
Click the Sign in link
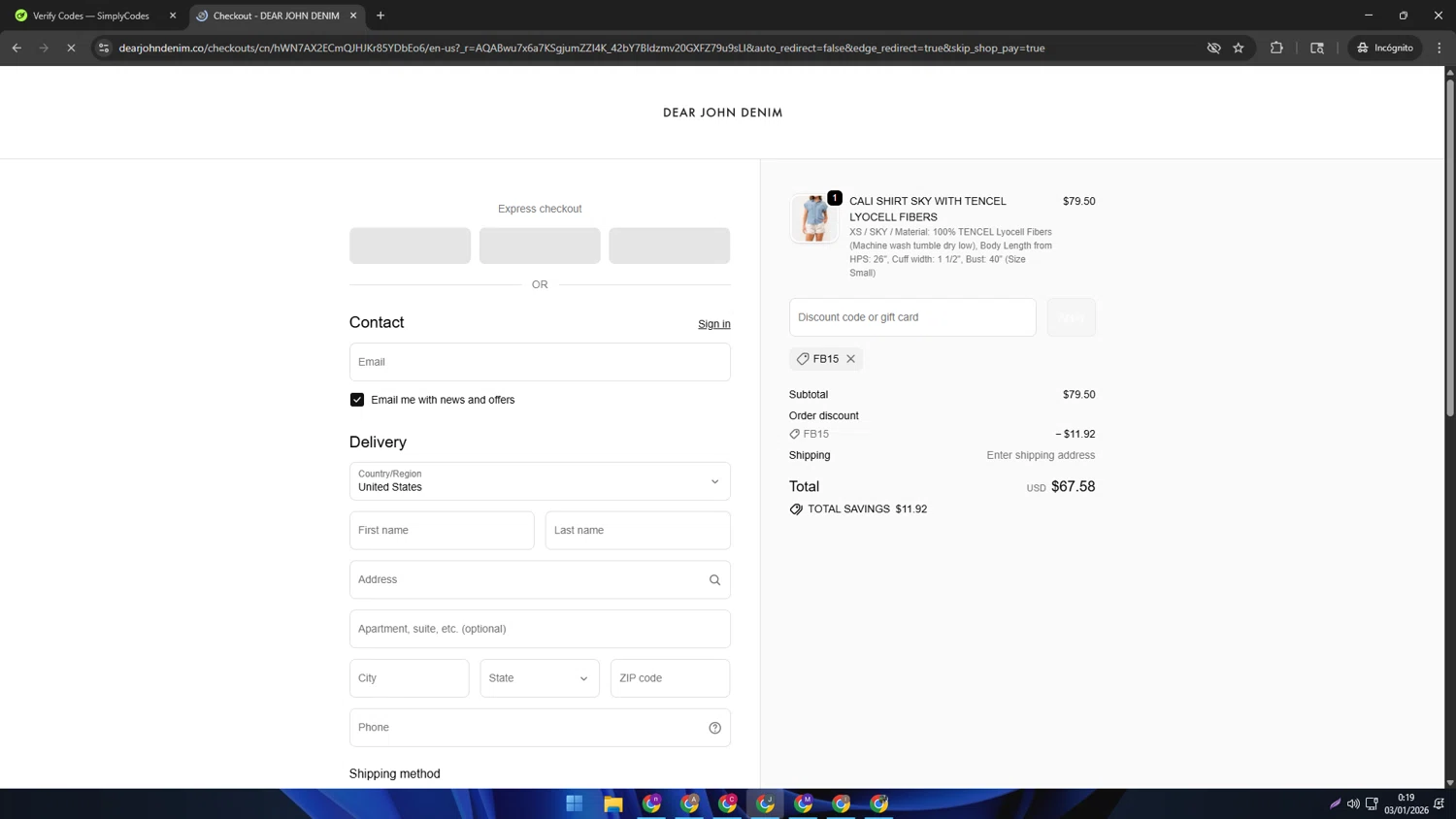[x=714, y=324]
